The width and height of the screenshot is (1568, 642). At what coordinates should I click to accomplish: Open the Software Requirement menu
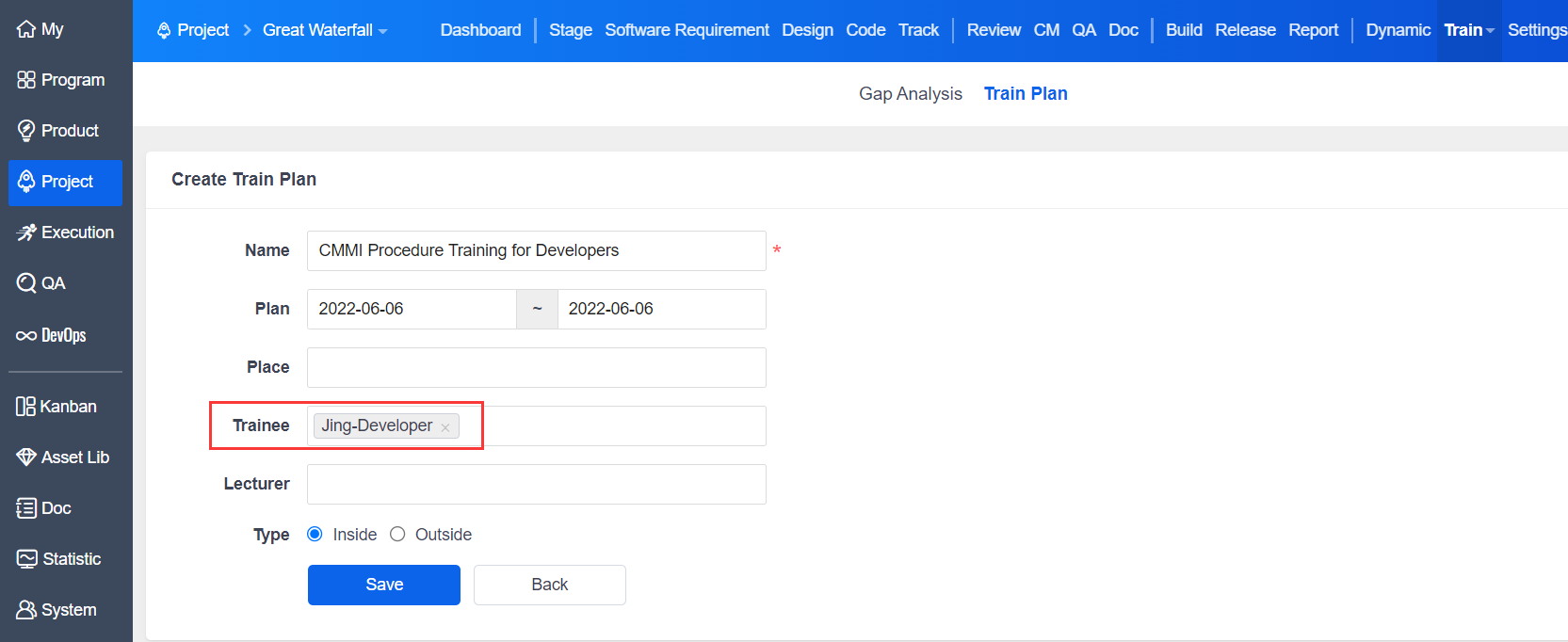(687, 30)
